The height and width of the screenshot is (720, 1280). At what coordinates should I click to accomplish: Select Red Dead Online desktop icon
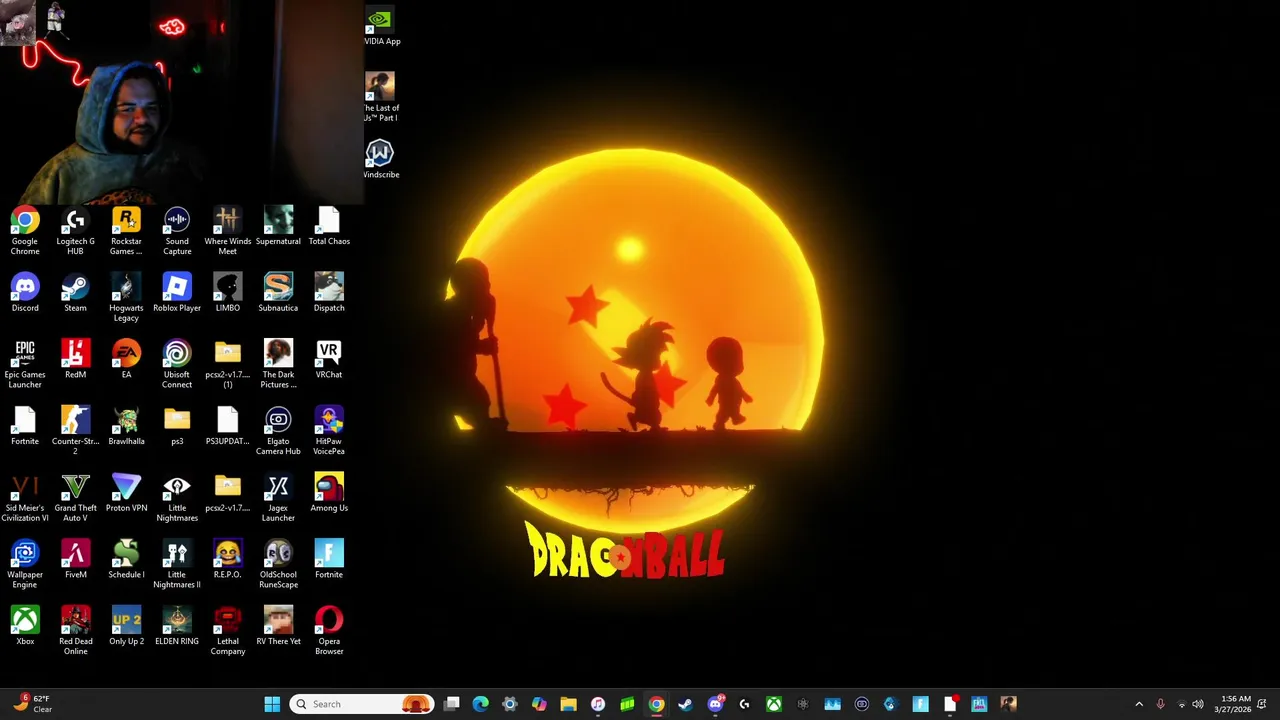(75, 631)
